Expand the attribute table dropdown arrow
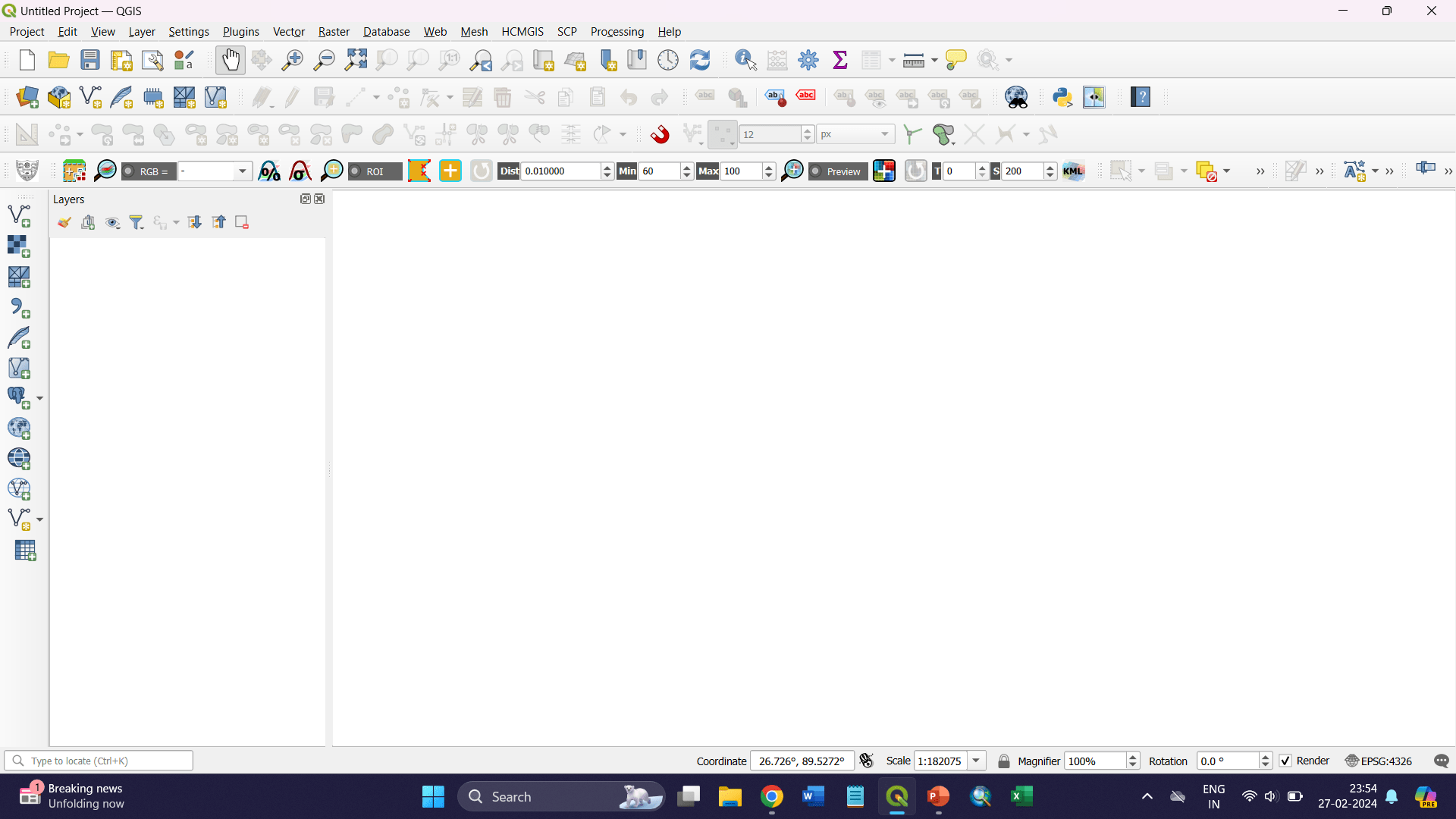 click(x=892, y=60)
